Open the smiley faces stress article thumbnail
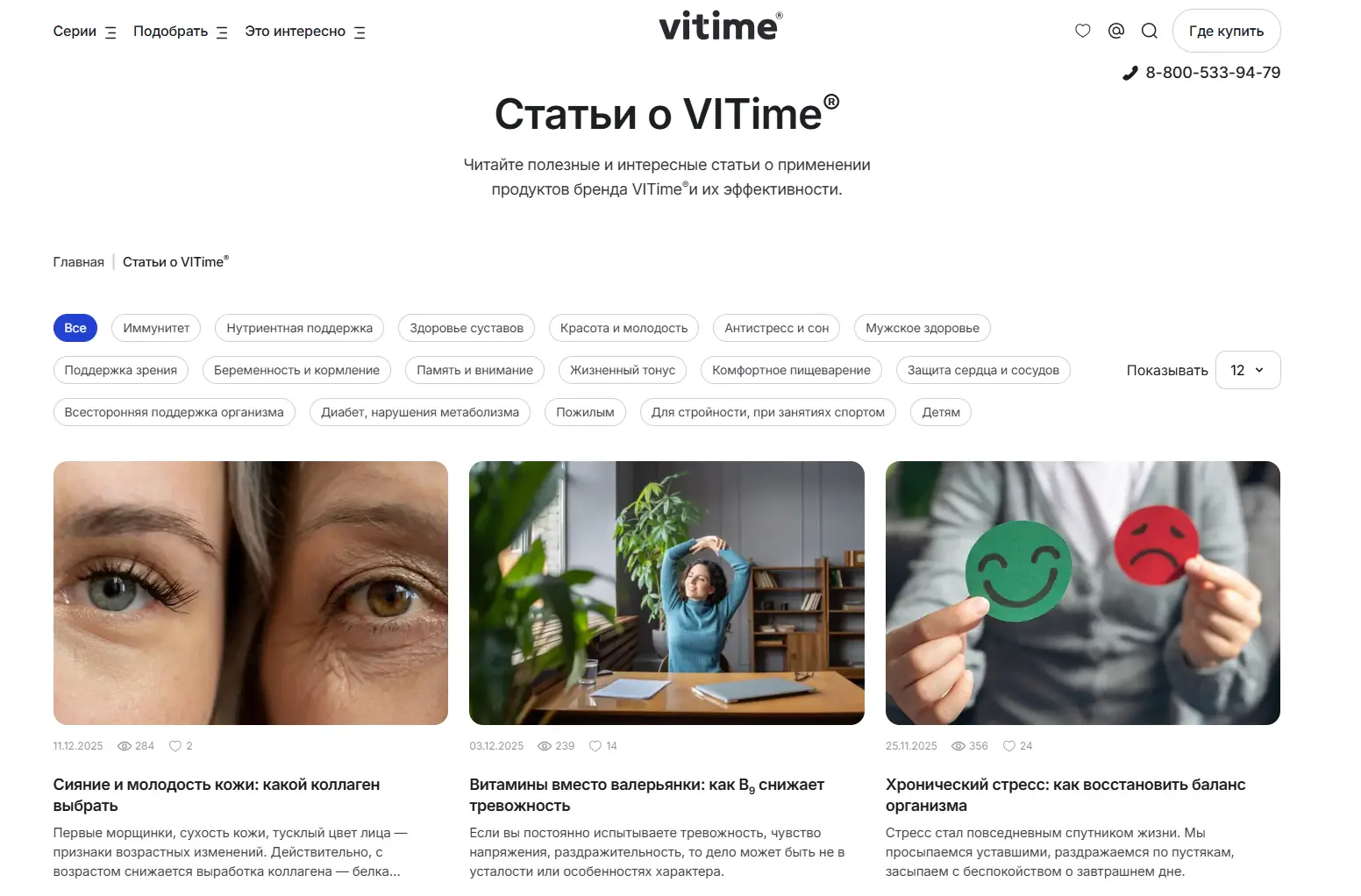1361x896 pixels. coord(1082,593)
